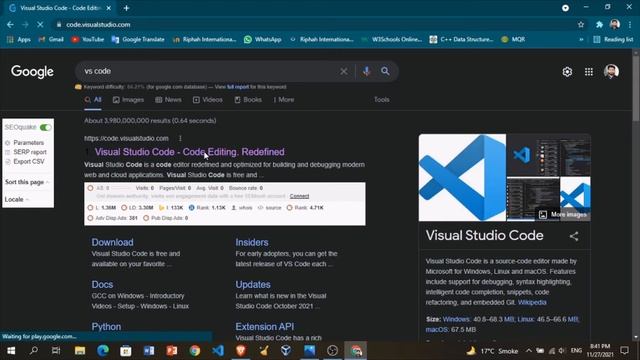Open Google Translate bookmark
The image size is (640, 360).
pyautogui.click(x=138, y=40)
